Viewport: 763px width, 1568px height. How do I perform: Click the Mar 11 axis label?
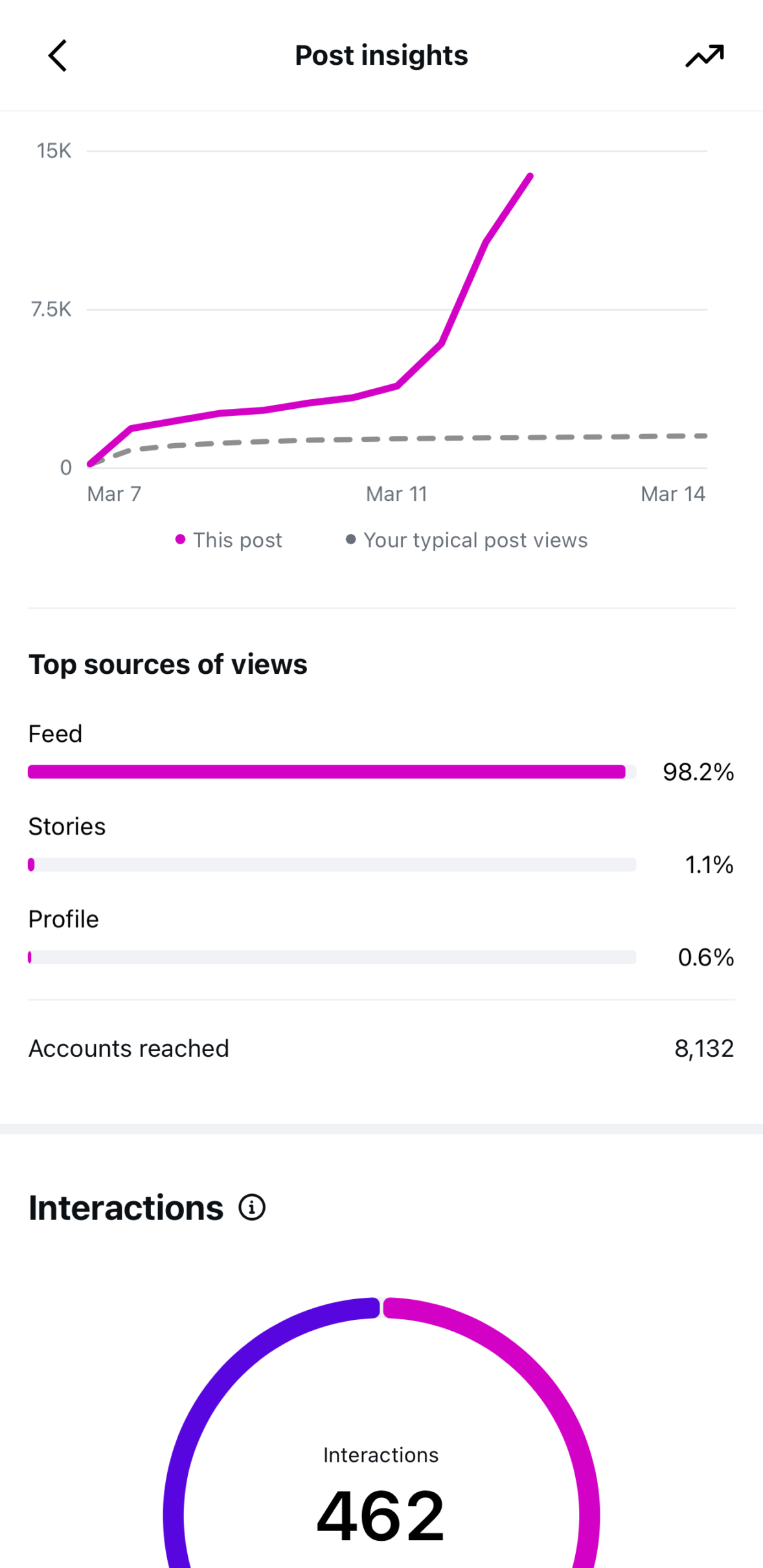click(396, 494)
